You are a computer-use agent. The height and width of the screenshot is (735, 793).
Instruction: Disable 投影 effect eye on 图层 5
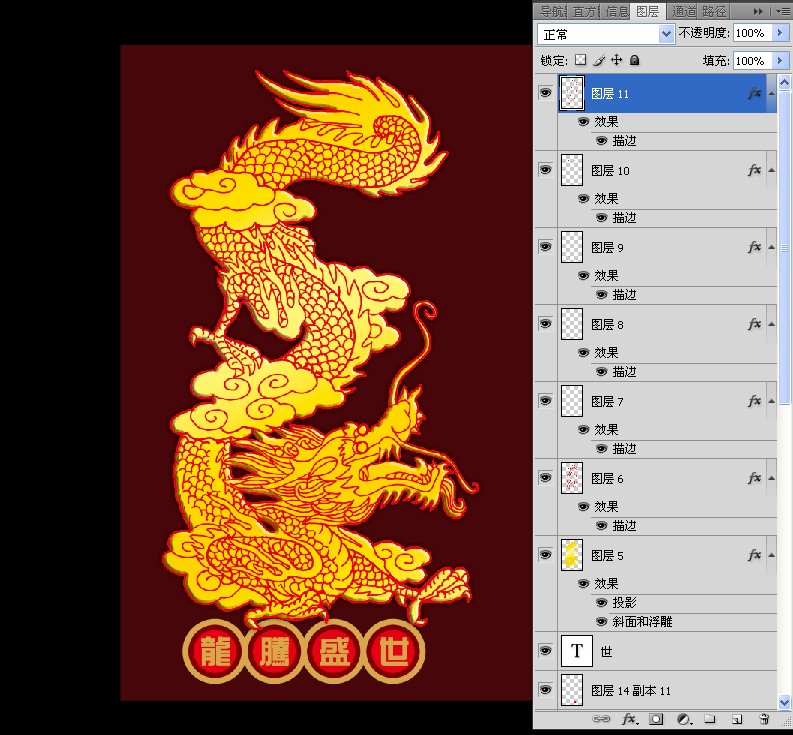coord(601,602)
